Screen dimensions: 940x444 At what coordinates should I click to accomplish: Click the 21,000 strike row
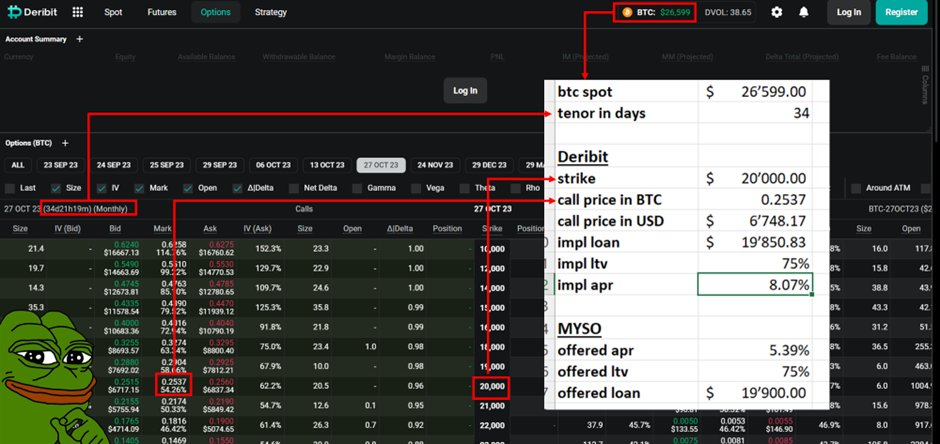coord(492,406)
